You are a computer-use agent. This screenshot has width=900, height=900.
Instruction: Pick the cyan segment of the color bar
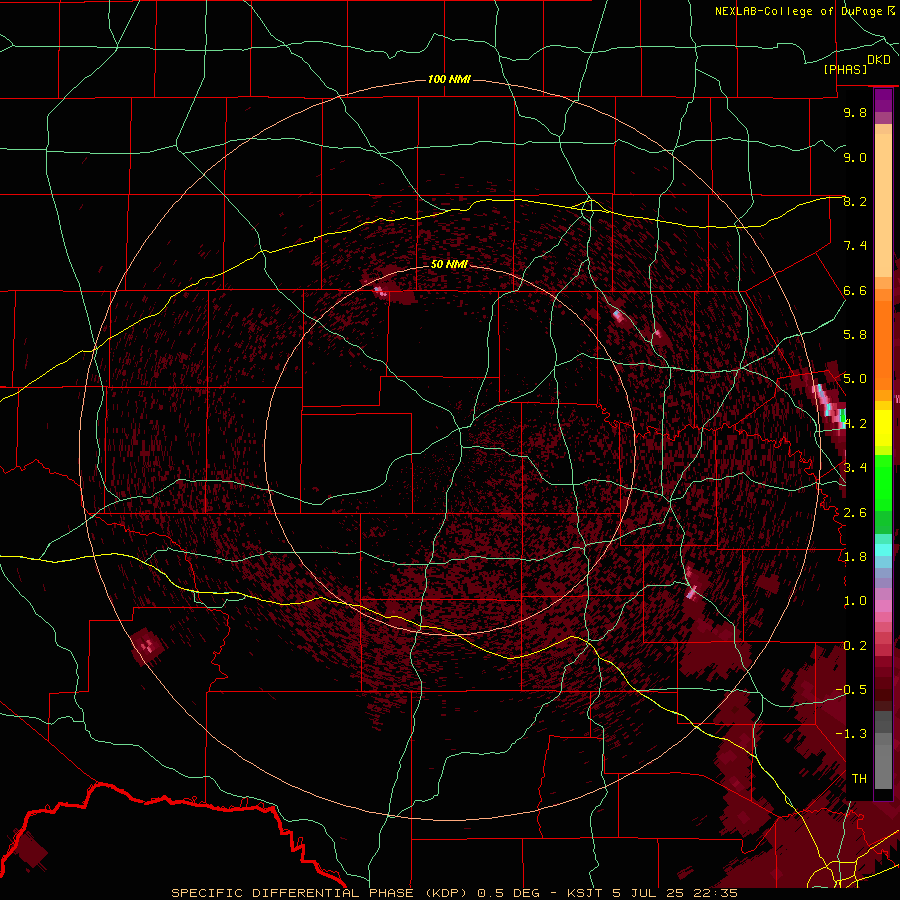[883, 550]
